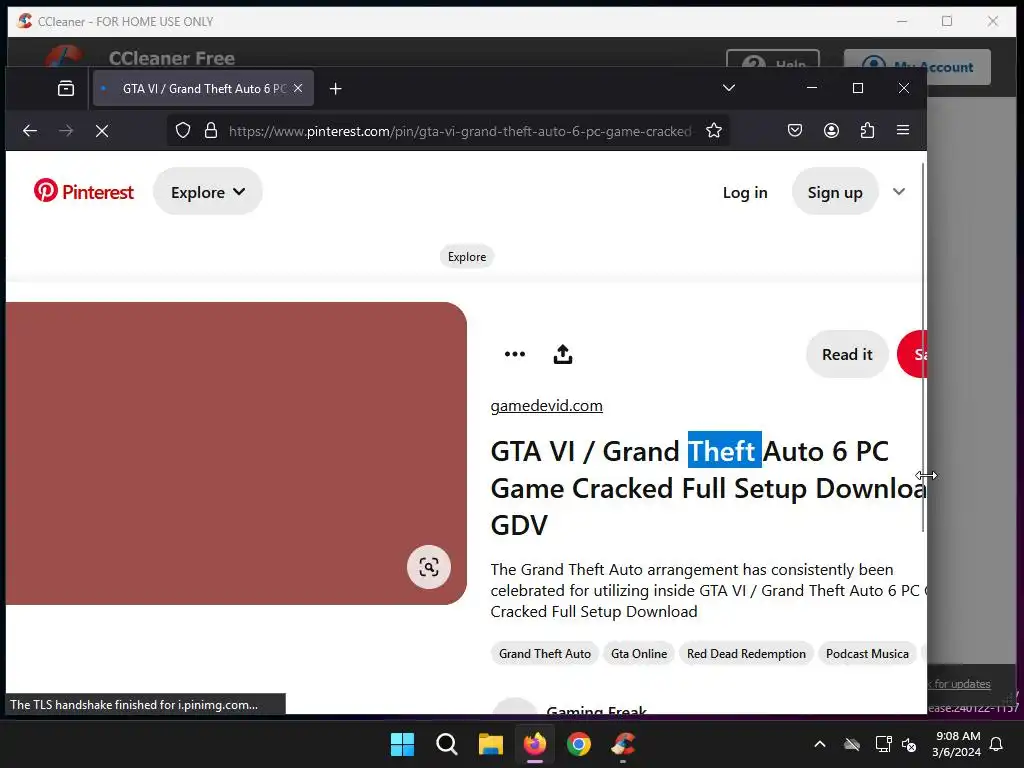Open Firefox View tabs list icon
This screenshot has width=1024, height=768.
(x=66, y=88)
